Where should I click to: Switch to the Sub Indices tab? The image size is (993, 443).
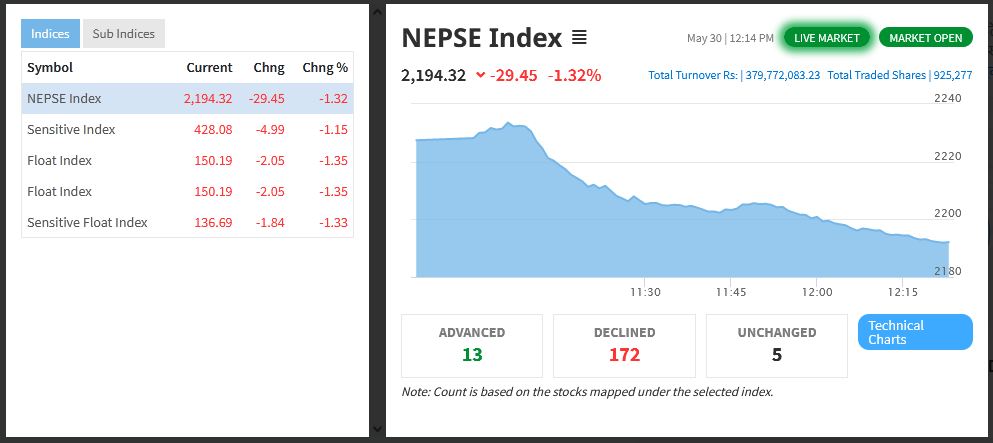pos(123,34)
